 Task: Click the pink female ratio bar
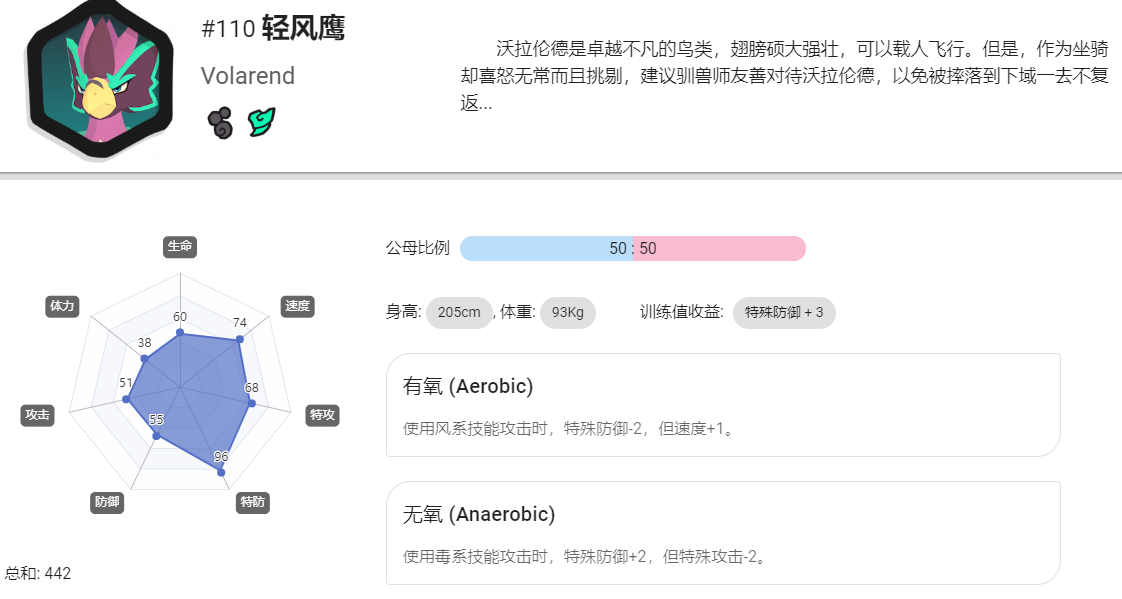[720, 248]
